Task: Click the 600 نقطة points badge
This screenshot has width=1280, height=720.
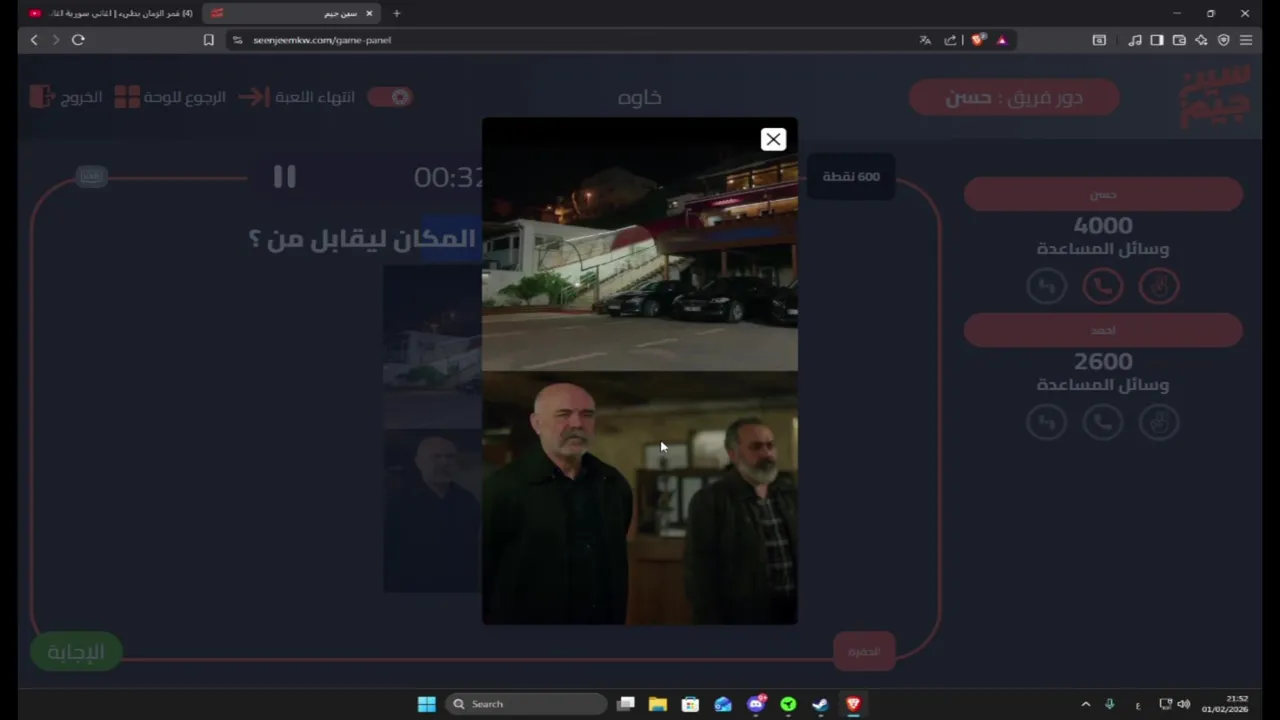Action: point(851,177)
